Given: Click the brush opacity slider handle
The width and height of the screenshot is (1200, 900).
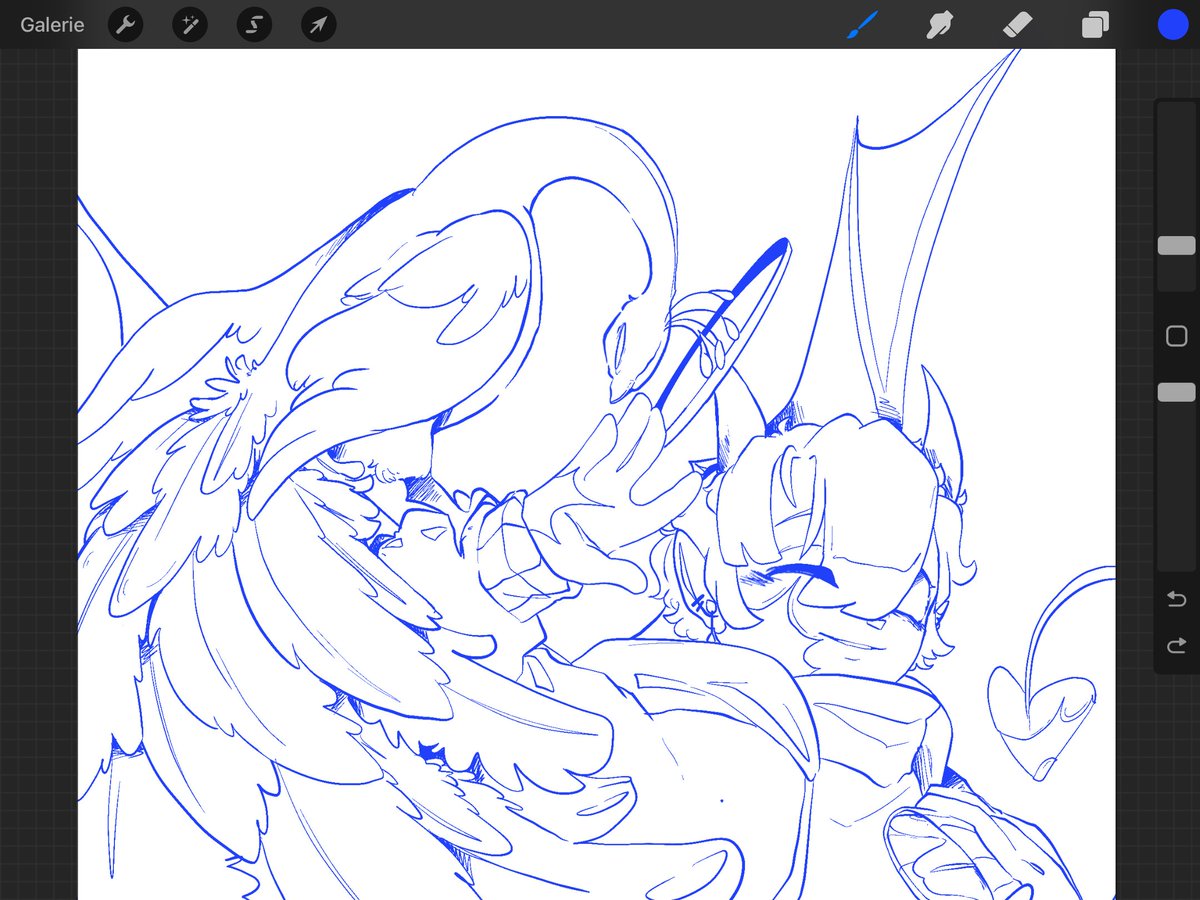Looking at the screenshot, I should coord(1176,393).
